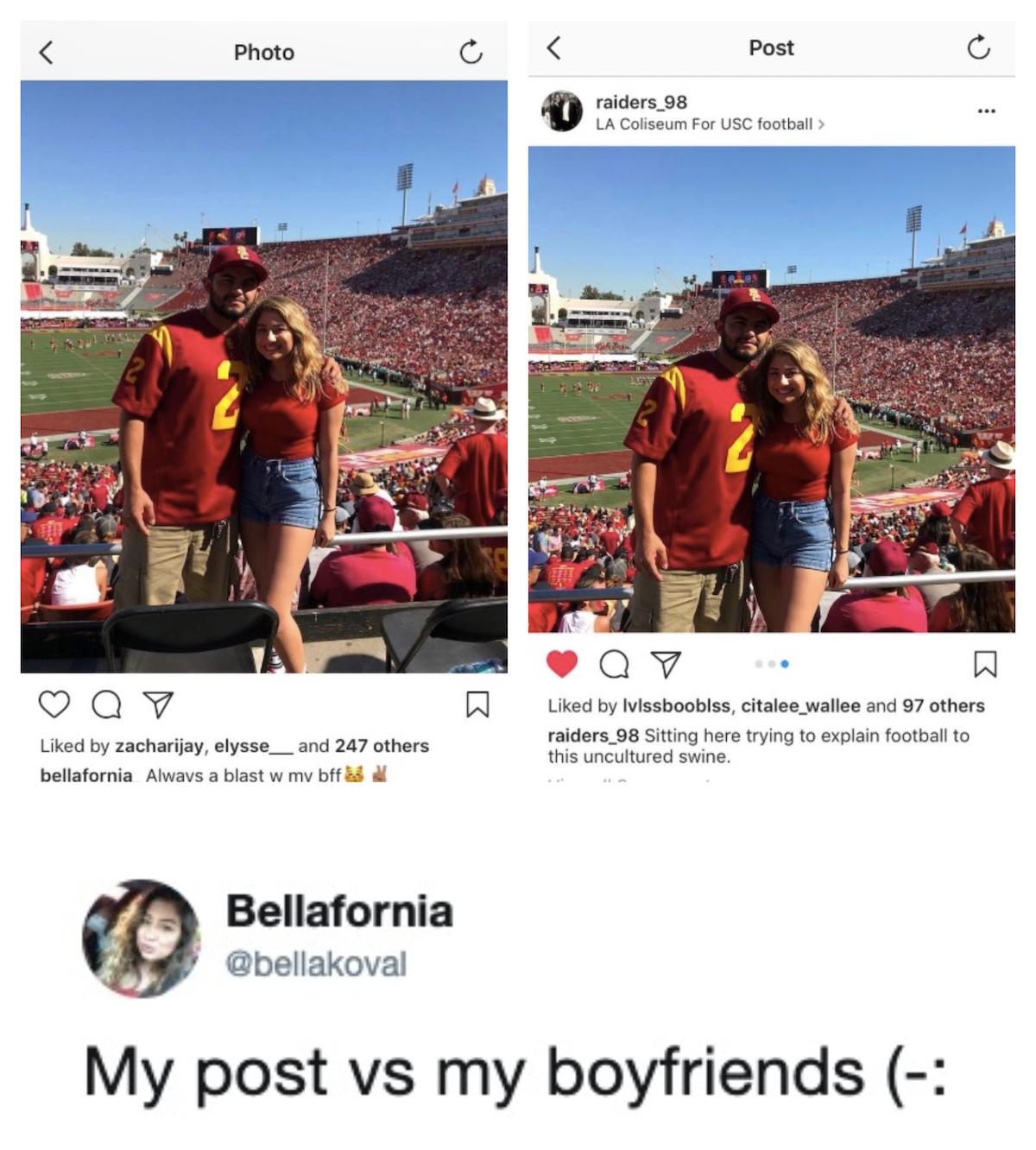Share raiders_98's post via paper plane
Viewport: 1036px width, 1150px height.
pos(666,664)
